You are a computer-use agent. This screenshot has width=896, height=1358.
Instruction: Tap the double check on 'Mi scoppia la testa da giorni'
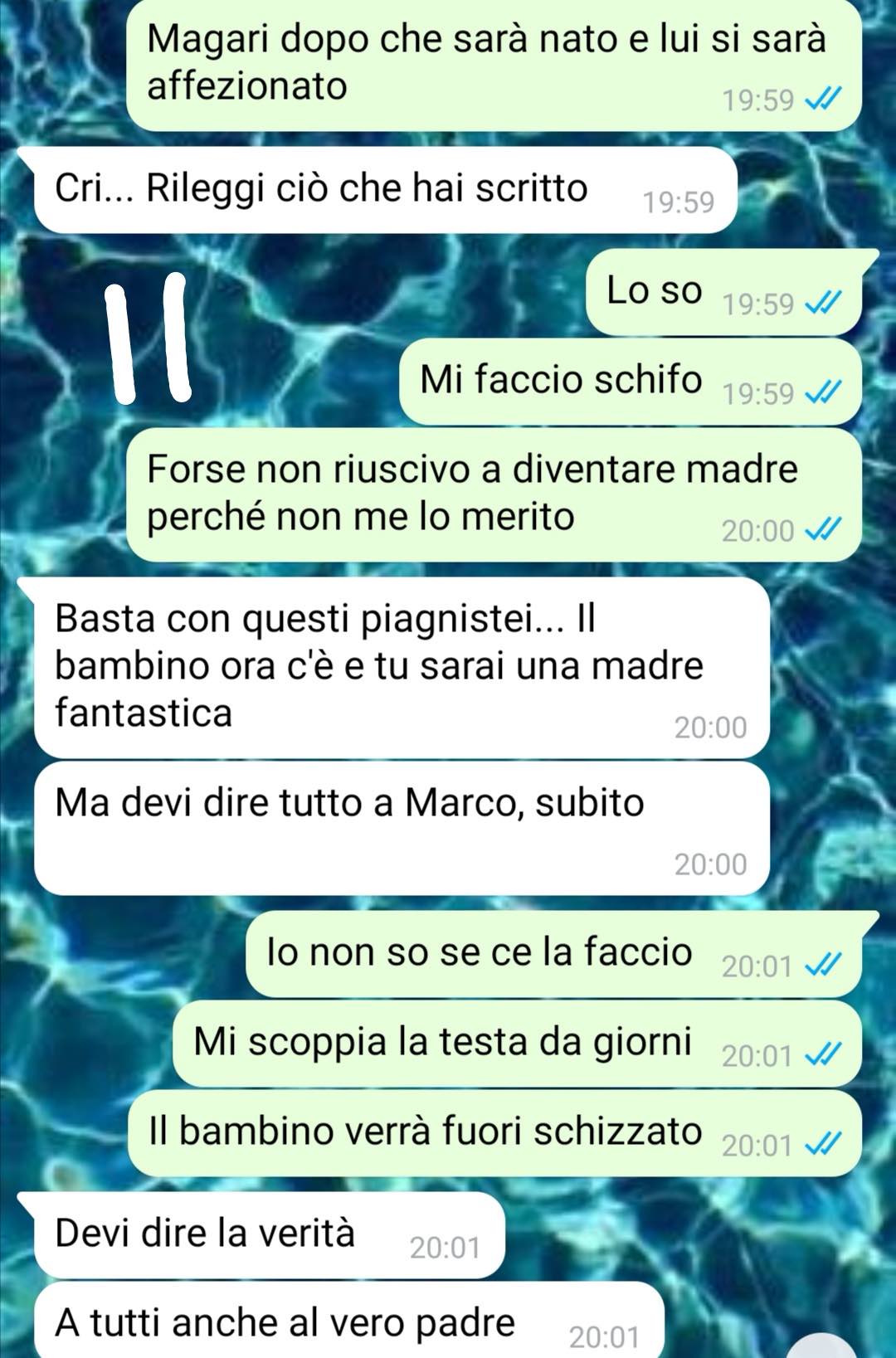click(824, 1055)
